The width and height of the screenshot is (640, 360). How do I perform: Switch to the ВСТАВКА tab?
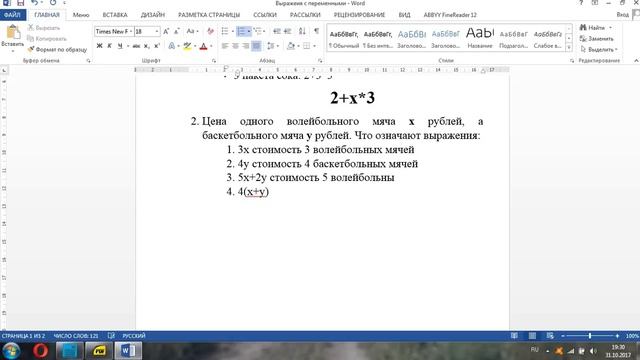[115, 15]
